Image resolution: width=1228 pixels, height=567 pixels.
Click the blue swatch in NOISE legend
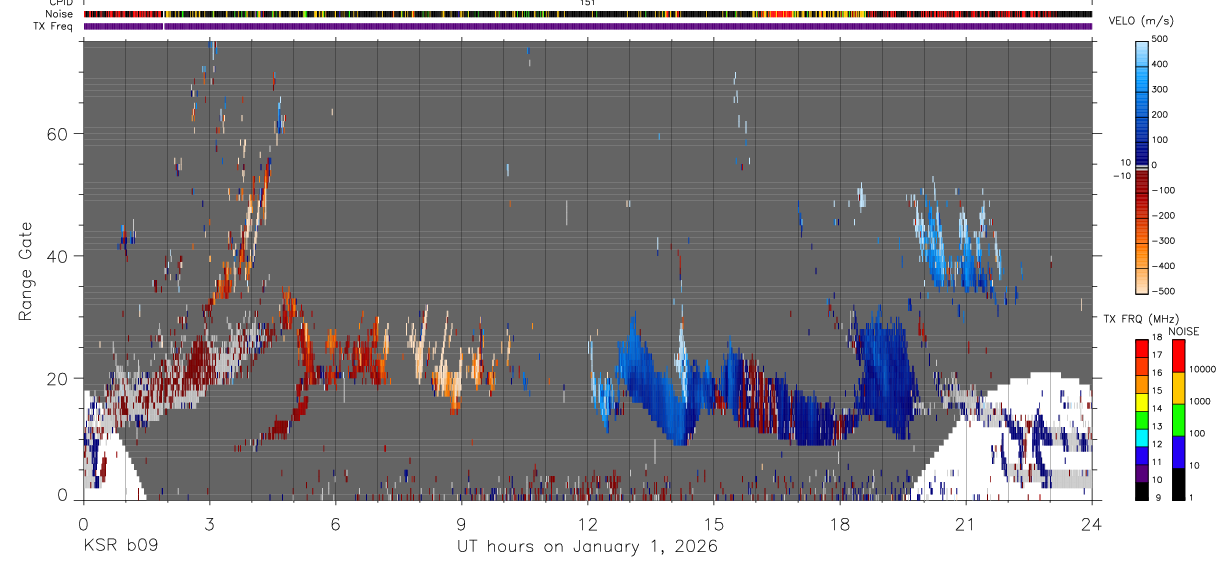pyautogui.click(x=1178, y=452)
